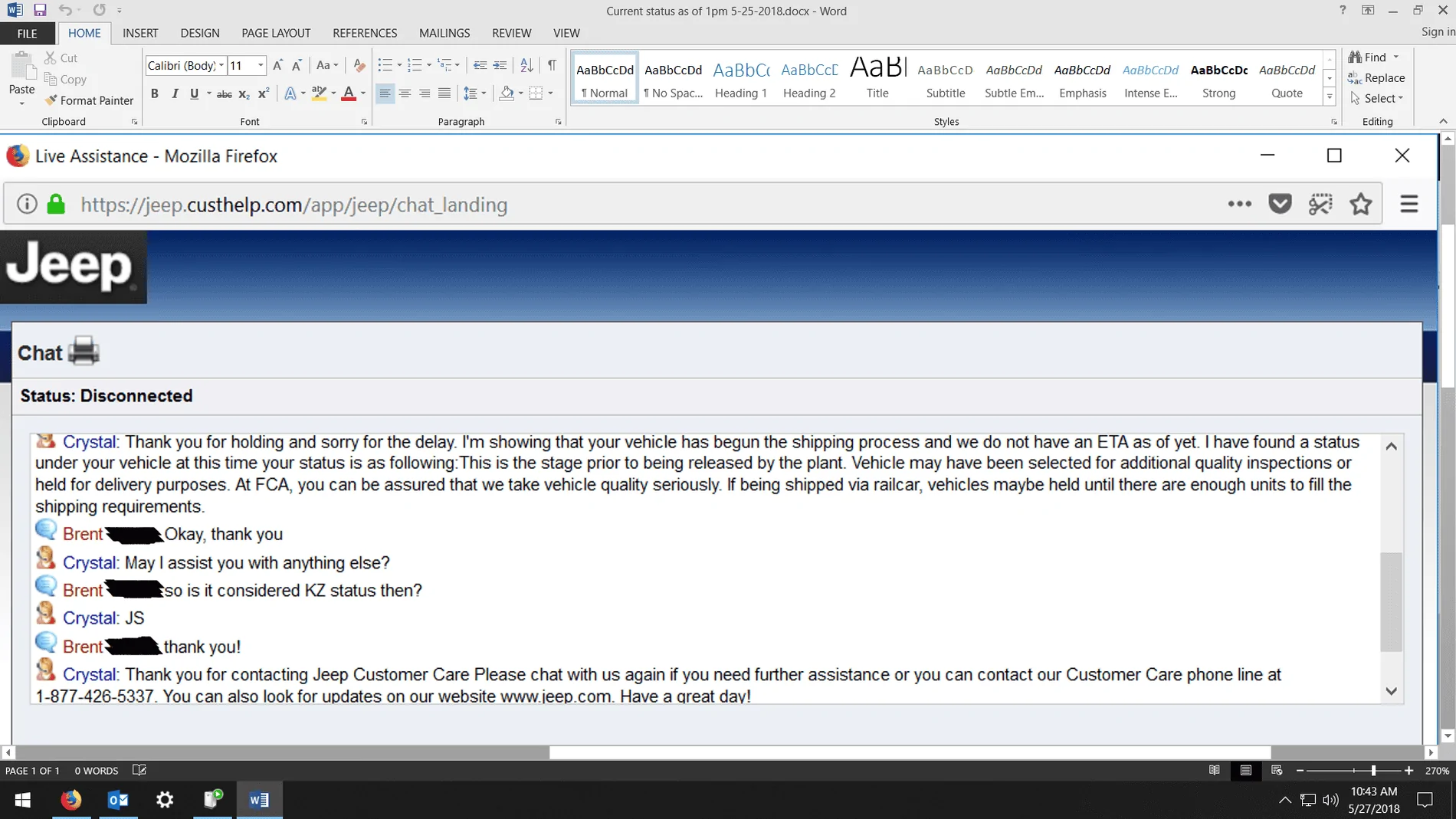
Task: Open the FILE tab
Action: coord(27,33)
